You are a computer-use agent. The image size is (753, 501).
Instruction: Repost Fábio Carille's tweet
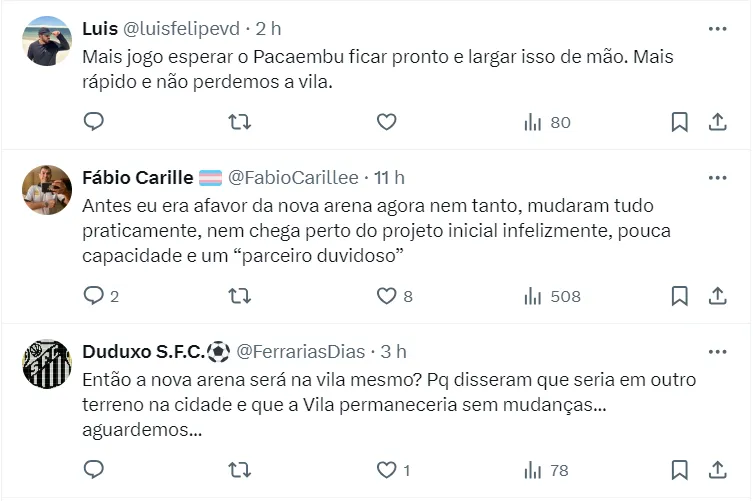point(240,296)
